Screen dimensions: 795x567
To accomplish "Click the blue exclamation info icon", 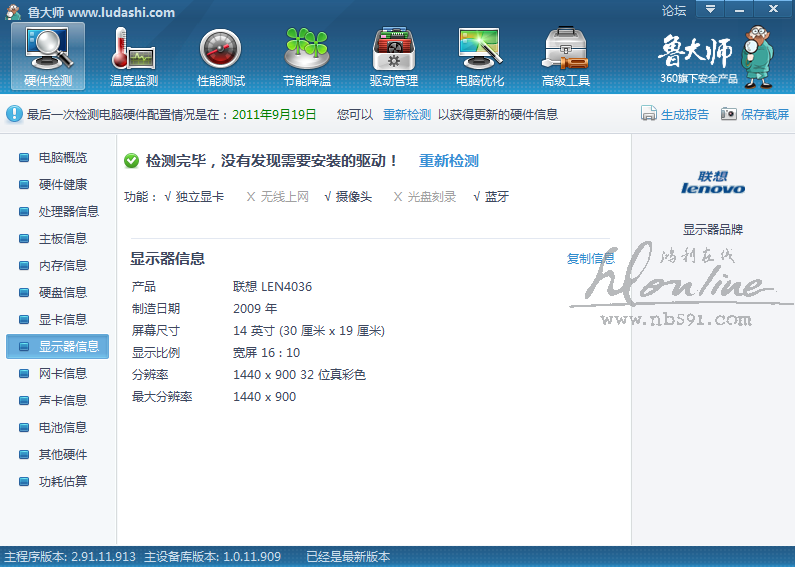I will click(x=14, y=114).
